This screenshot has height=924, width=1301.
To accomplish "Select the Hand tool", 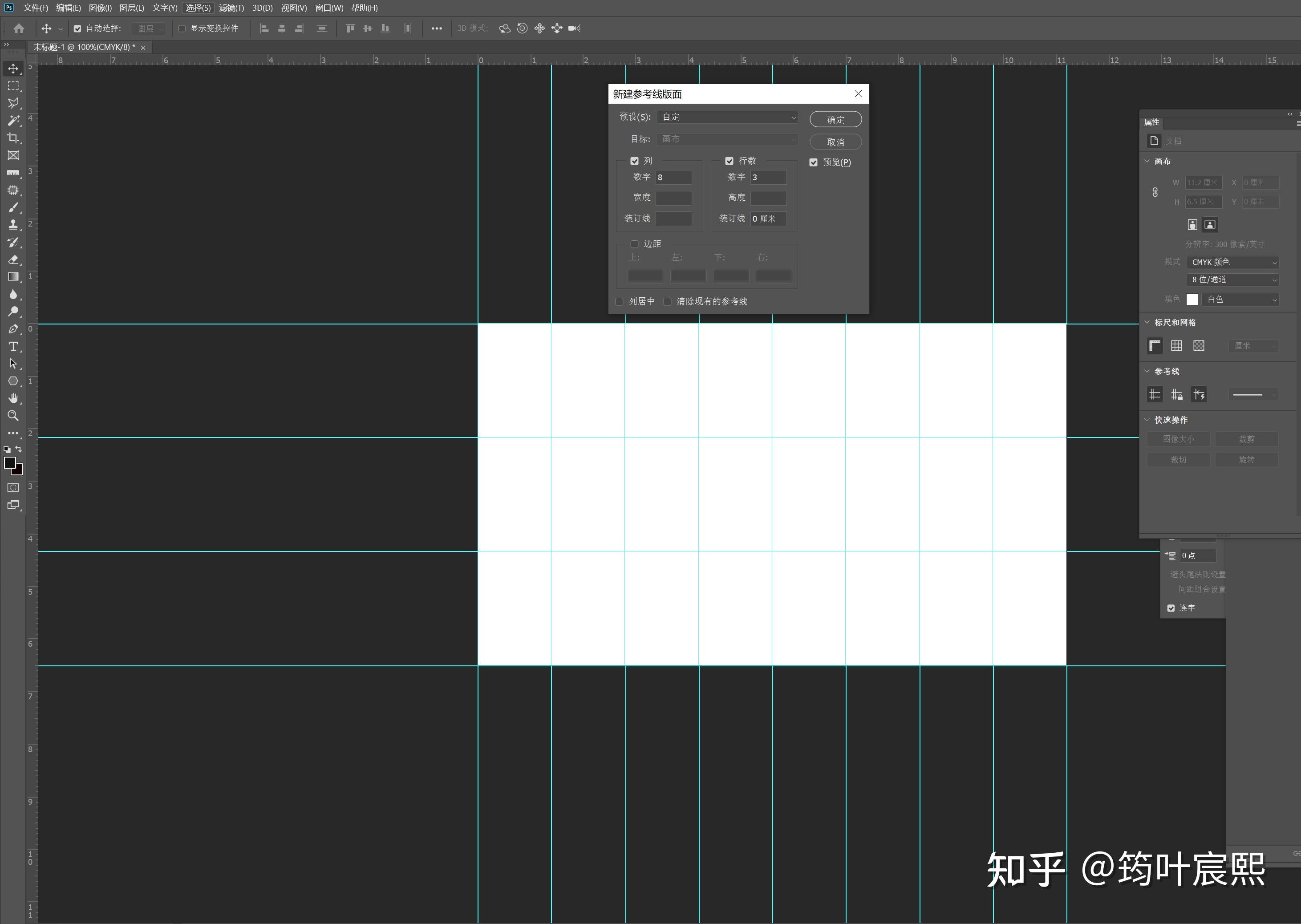I will pyautogui.click(x=13, y=398).
